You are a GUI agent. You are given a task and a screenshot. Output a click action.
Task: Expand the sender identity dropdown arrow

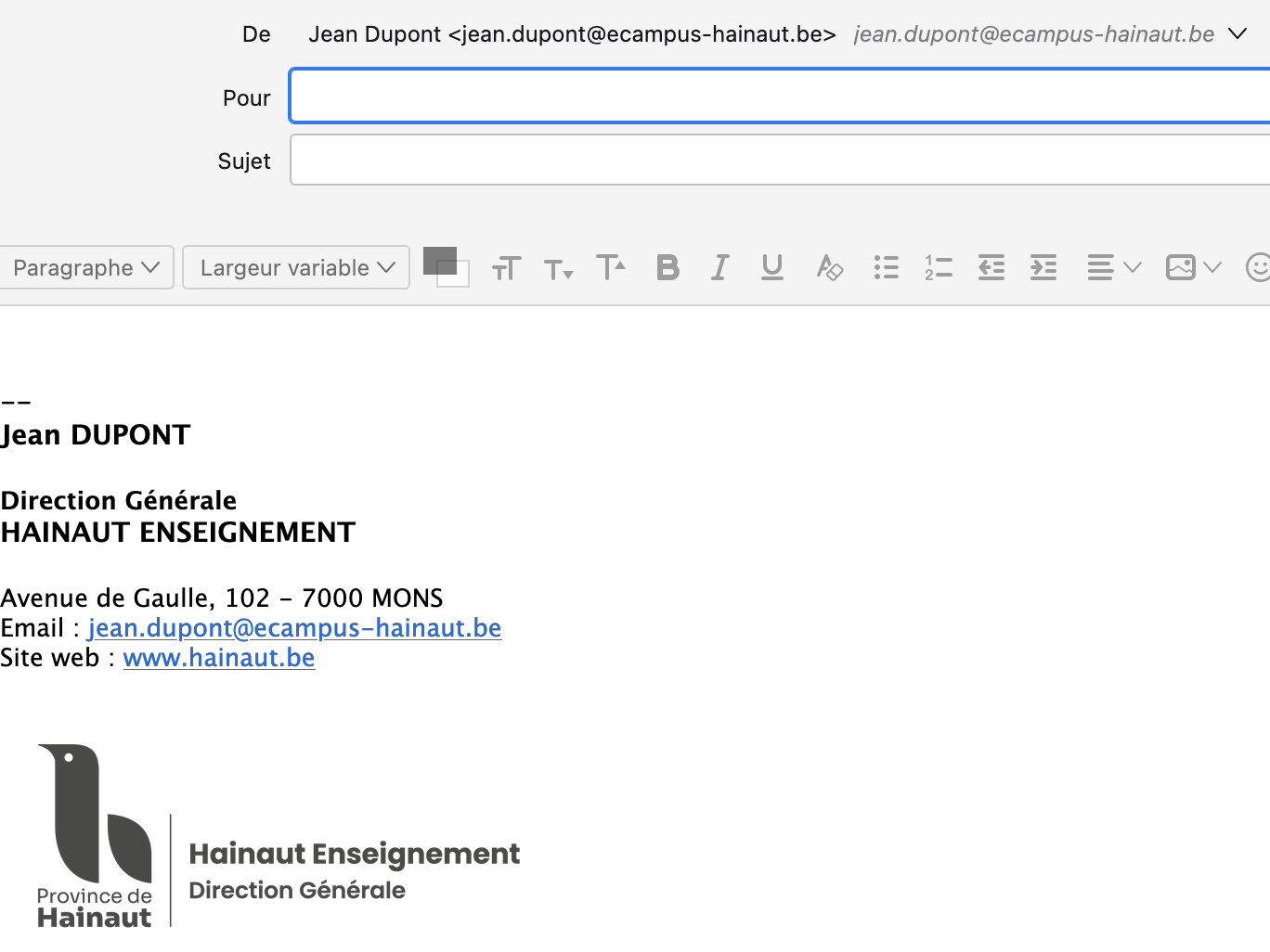[x=1238, y=34]
